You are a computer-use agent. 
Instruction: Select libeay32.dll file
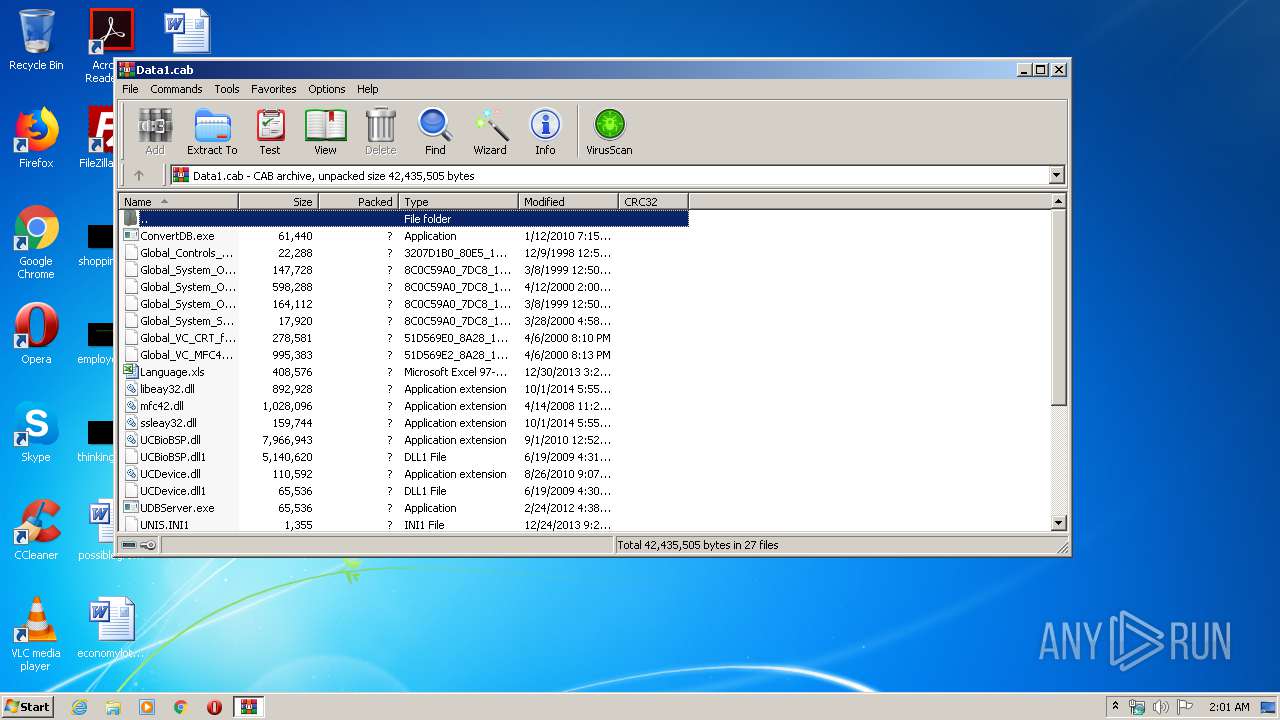(x=404, y=389)
